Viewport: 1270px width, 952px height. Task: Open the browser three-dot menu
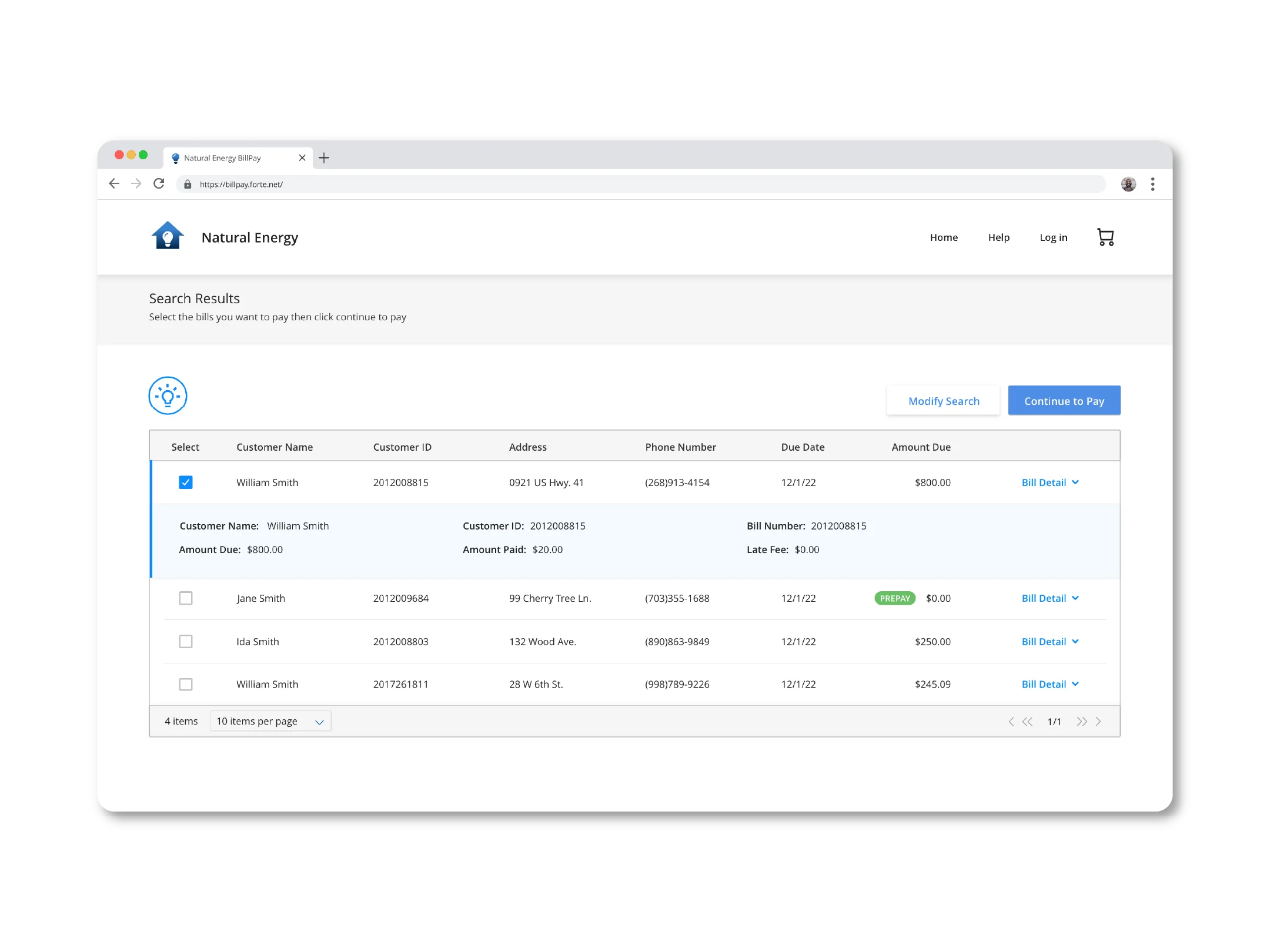(1152, 184)
